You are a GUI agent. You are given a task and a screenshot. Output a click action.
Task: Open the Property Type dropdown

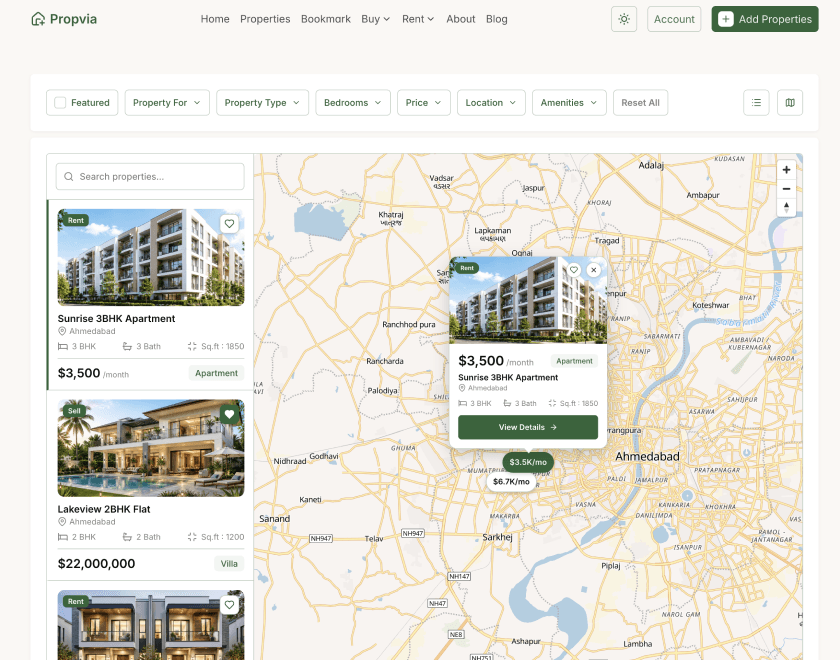click(x=262, y=102)
